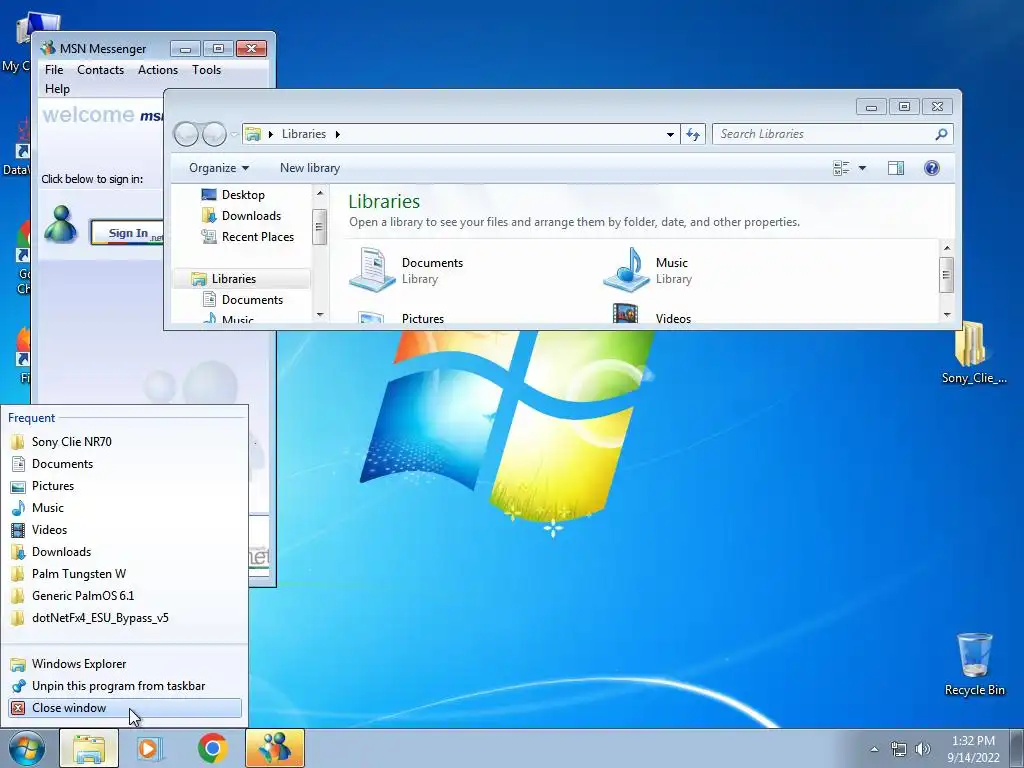Click the Explorer Back navigation button
This screenshot has height=768, width=1024.
(186, 134)
